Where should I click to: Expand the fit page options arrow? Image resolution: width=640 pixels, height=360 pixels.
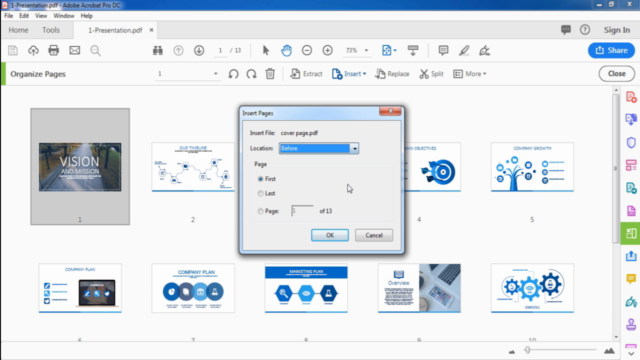395,50
